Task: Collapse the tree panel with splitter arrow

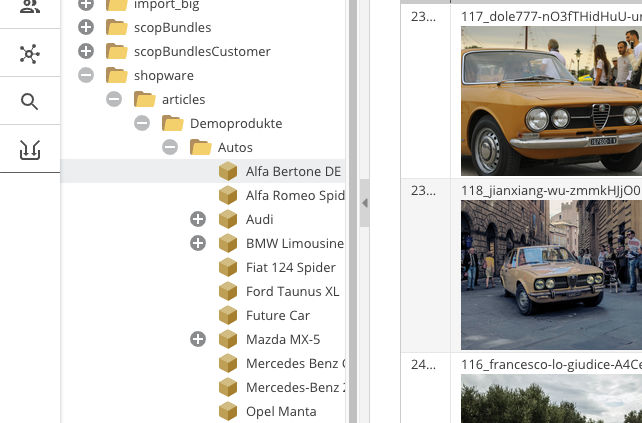Action: (364, 203)
